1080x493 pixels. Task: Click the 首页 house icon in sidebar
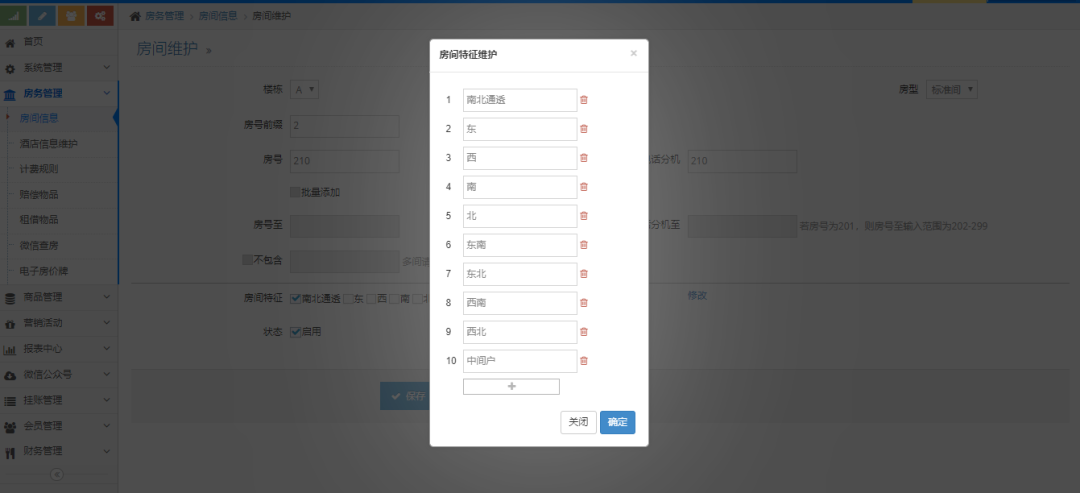pyautogui.click(x=10, y=43)
